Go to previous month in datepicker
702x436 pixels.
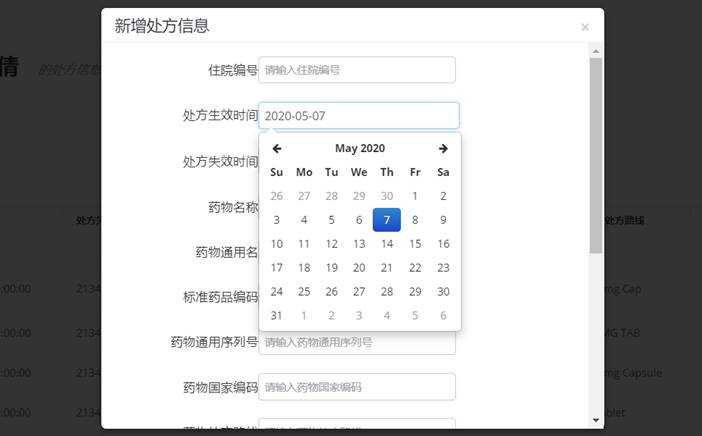pos(277,148)
